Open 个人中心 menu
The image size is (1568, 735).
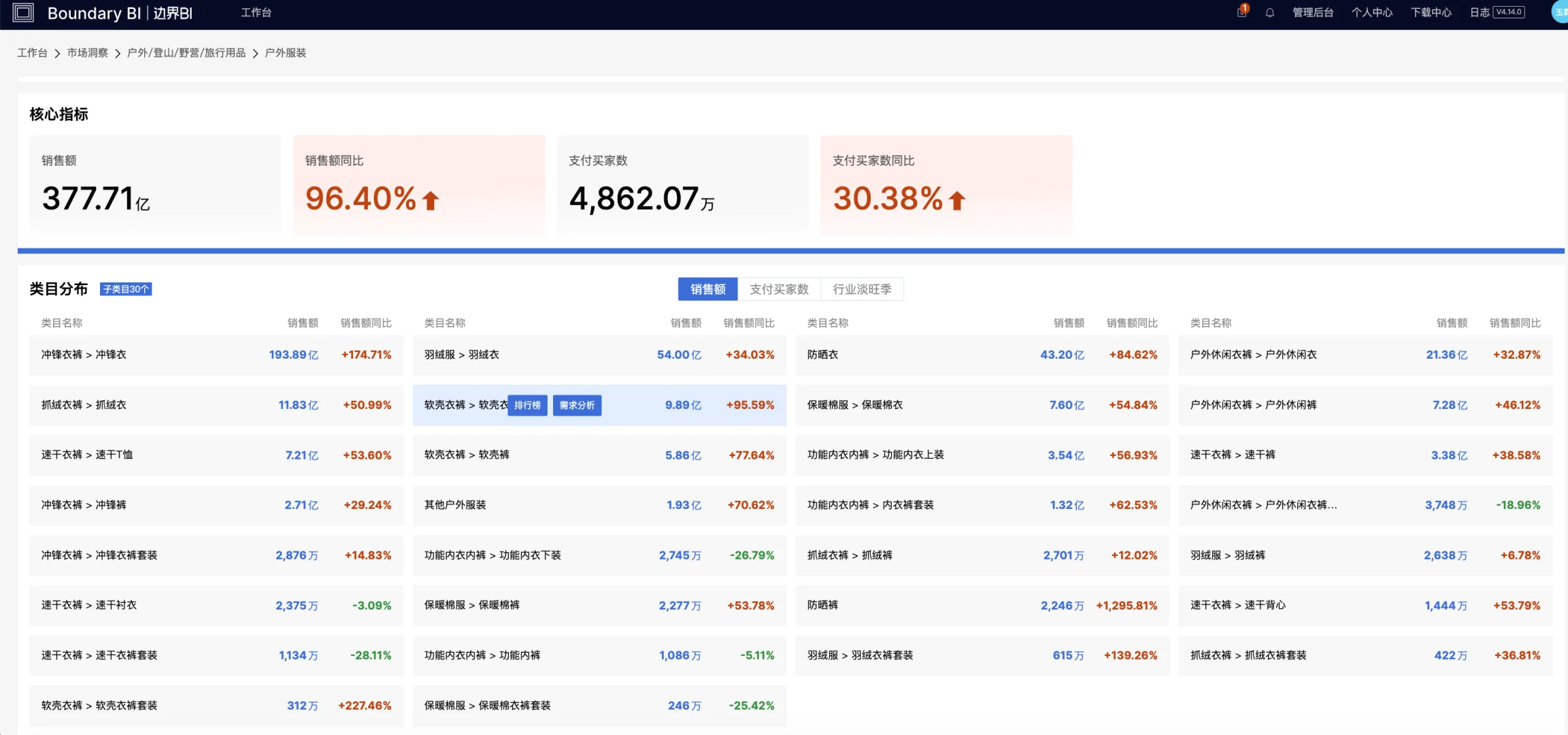pos(1371,13)
